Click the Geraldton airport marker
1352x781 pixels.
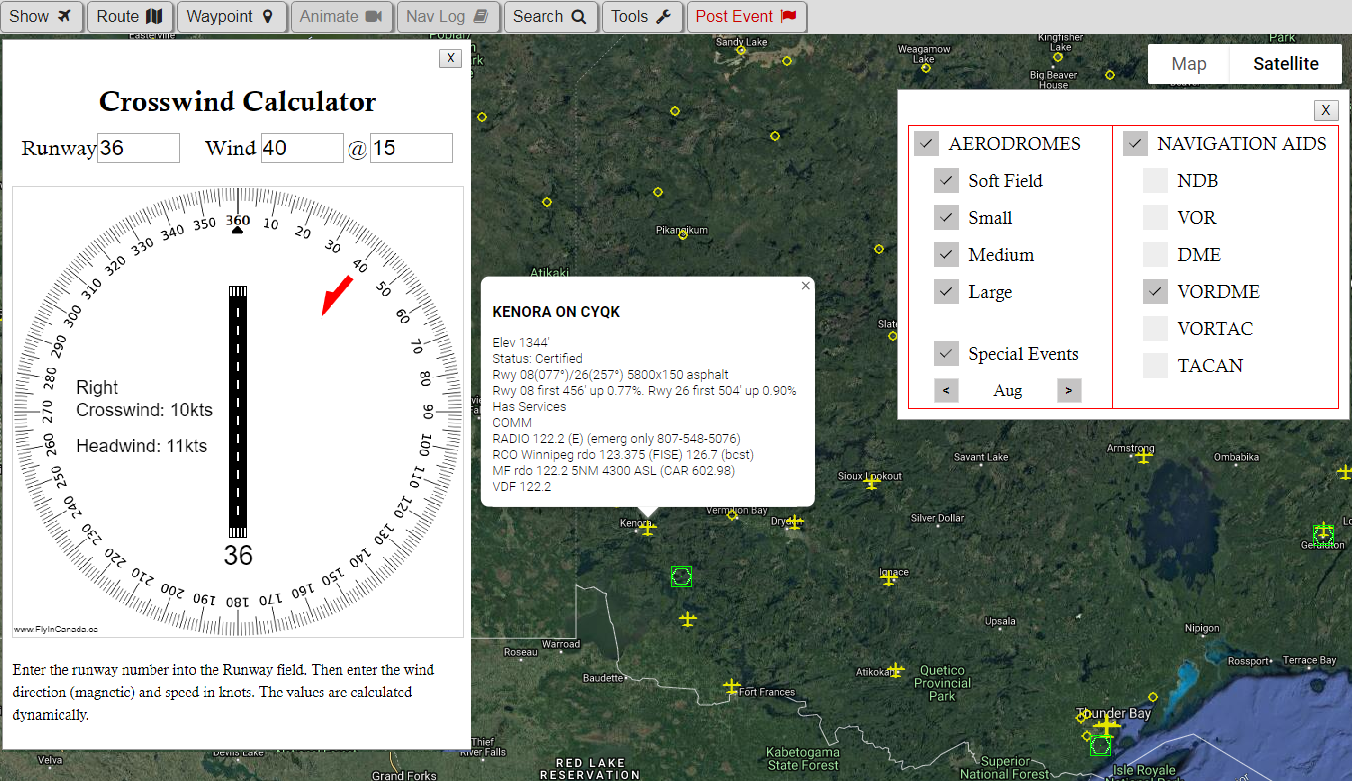pos(1324,530)
